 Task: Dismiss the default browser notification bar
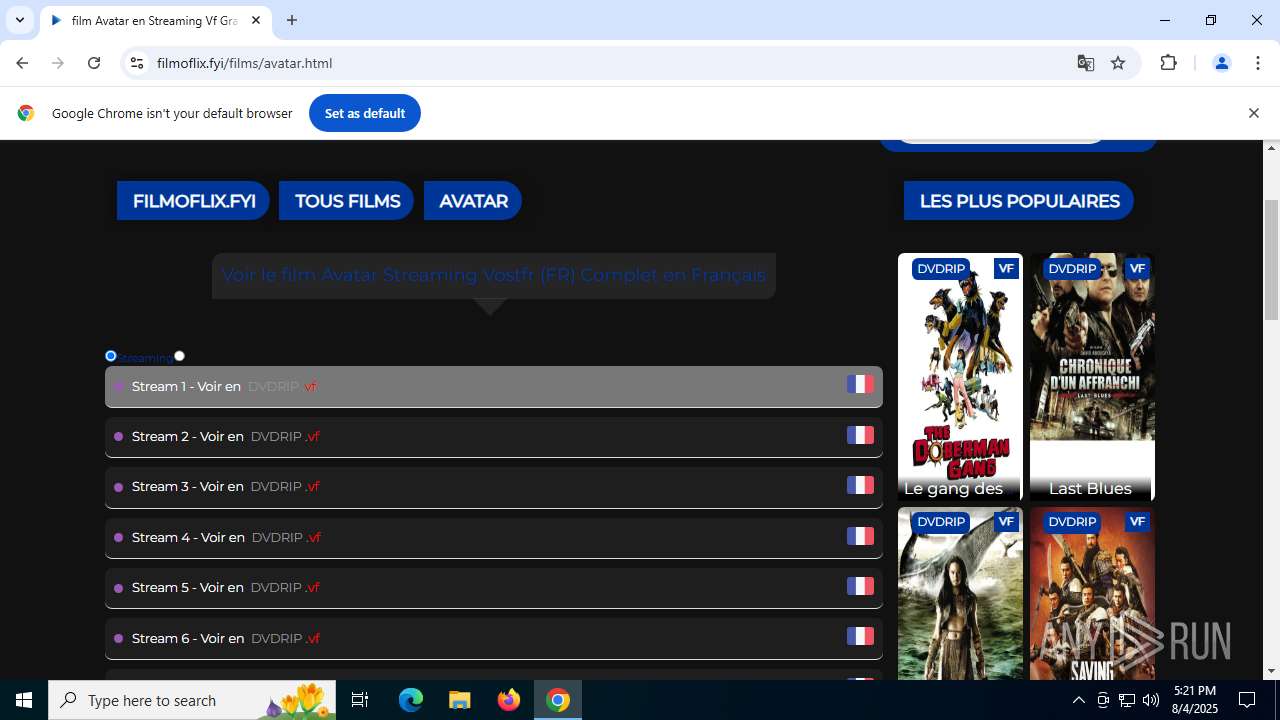click(x=1253, y=113)
